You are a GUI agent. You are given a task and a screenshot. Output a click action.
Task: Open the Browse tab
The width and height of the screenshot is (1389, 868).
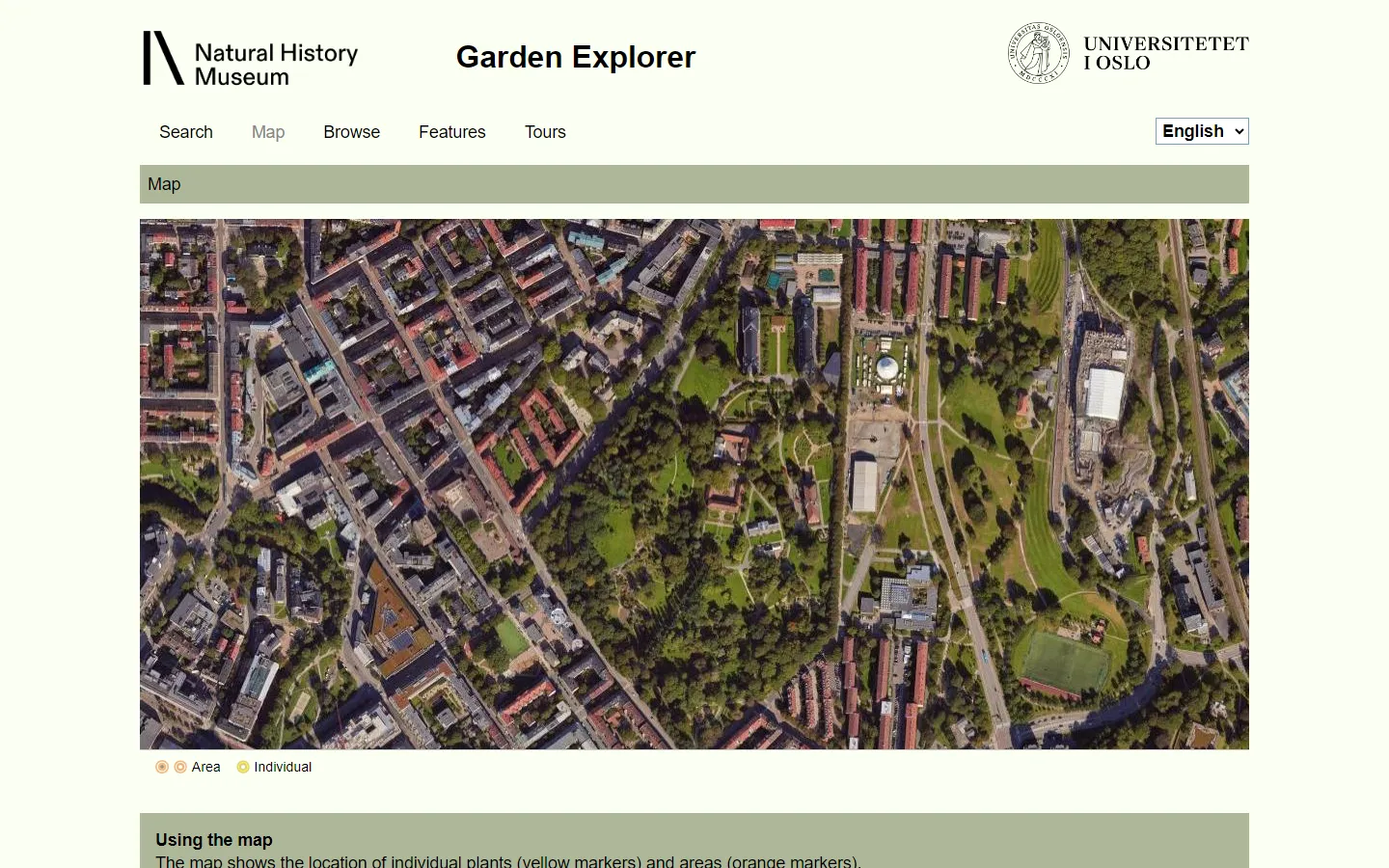(352, 132)
